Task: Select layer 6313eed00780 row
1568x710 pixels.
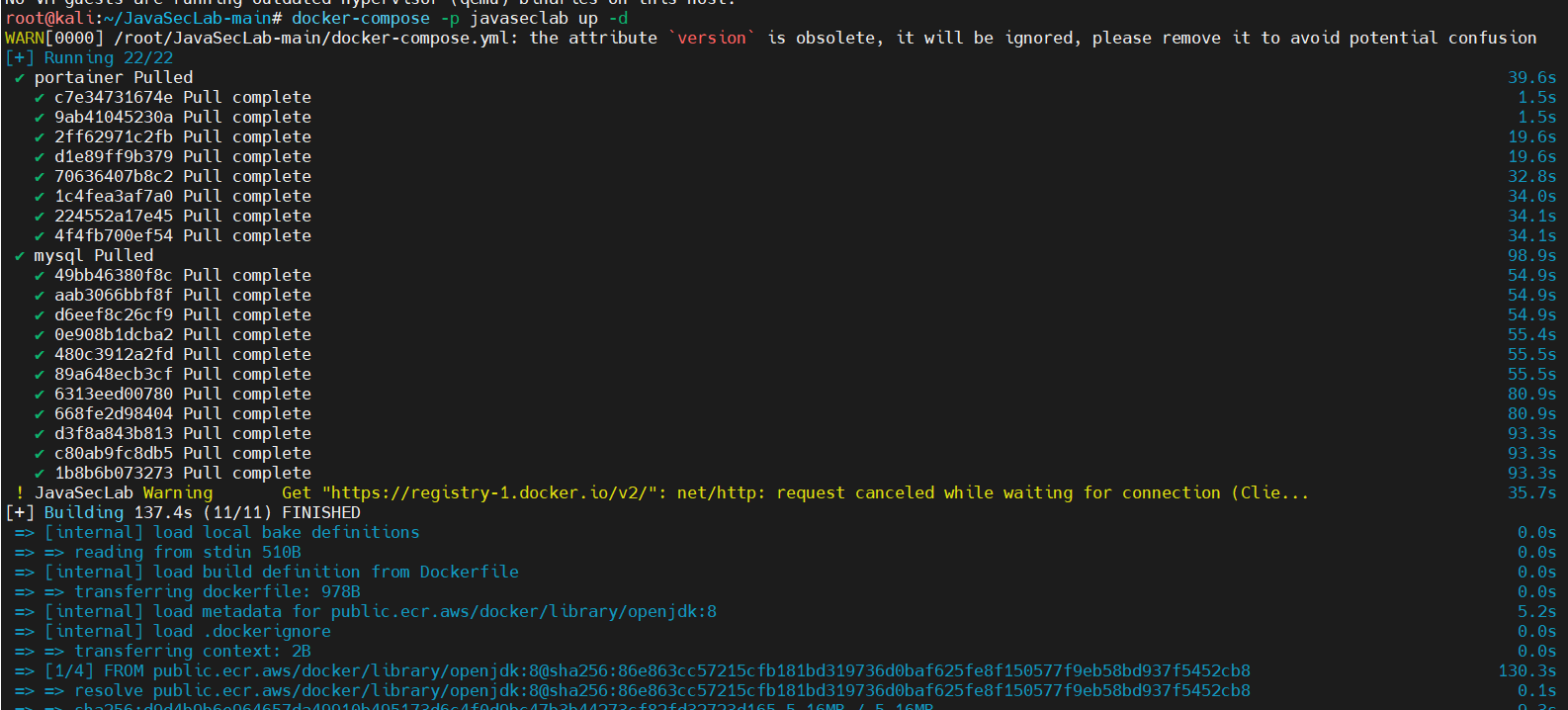Action: [x=183, y=394]
